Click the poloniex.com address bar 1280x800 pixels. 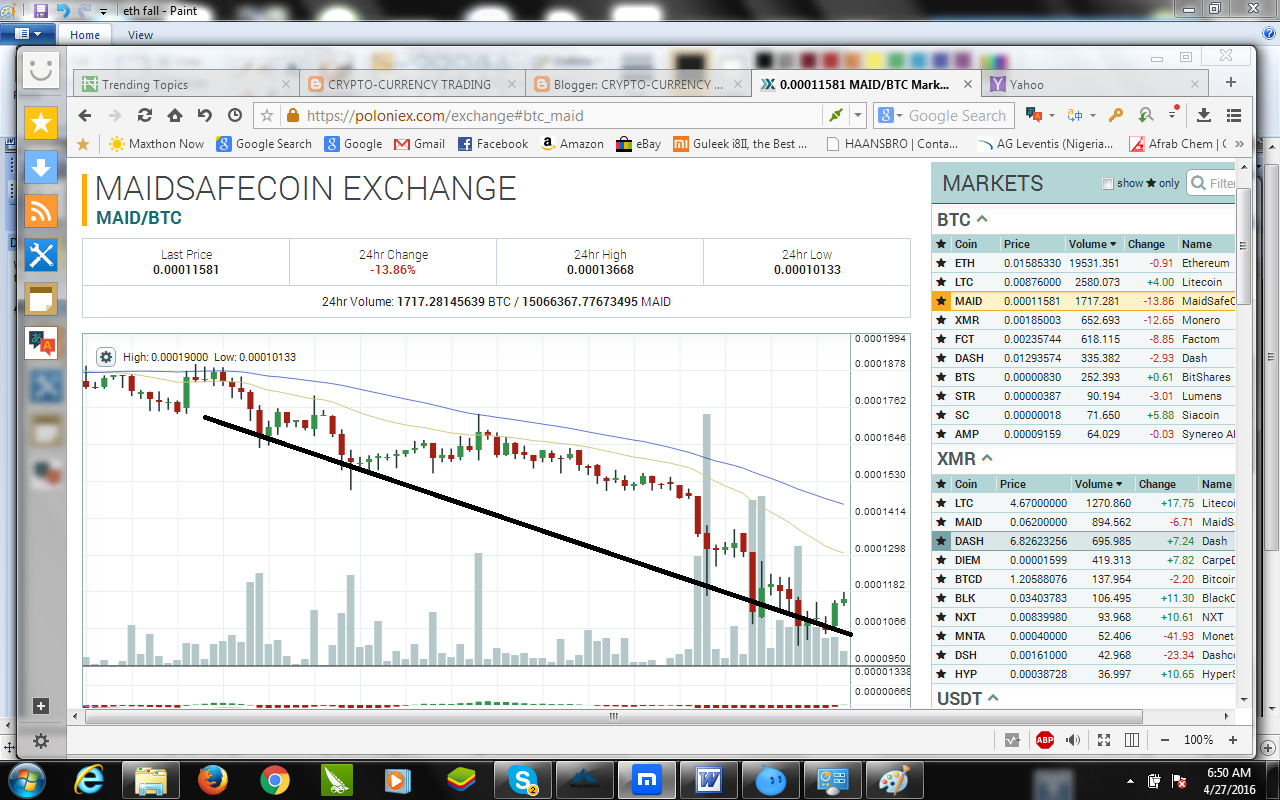coord(560,116)
